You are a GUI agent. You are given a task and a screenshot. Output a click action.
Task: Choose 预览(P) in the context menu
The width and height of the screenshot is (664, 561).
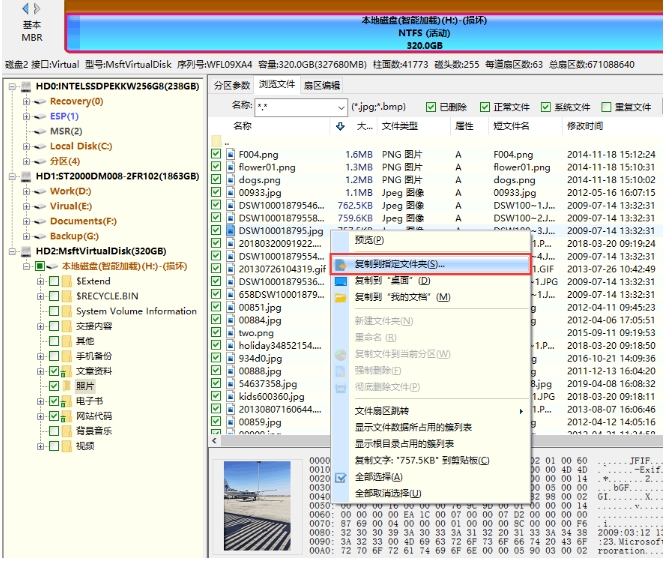(369, 240)
